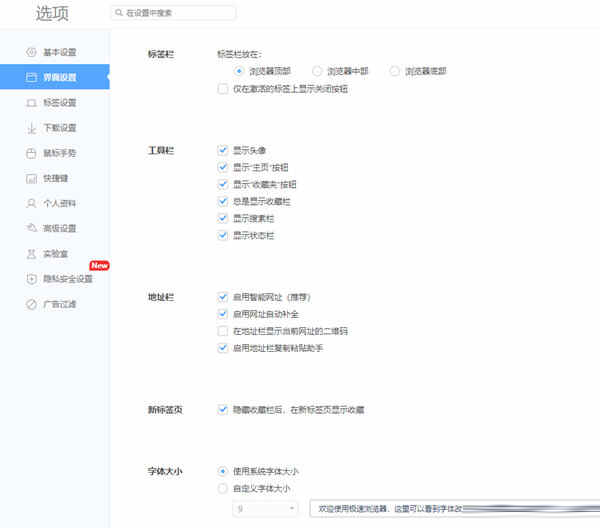
Task: Click the 实验室 lab icon
Action: click(32, 254)
